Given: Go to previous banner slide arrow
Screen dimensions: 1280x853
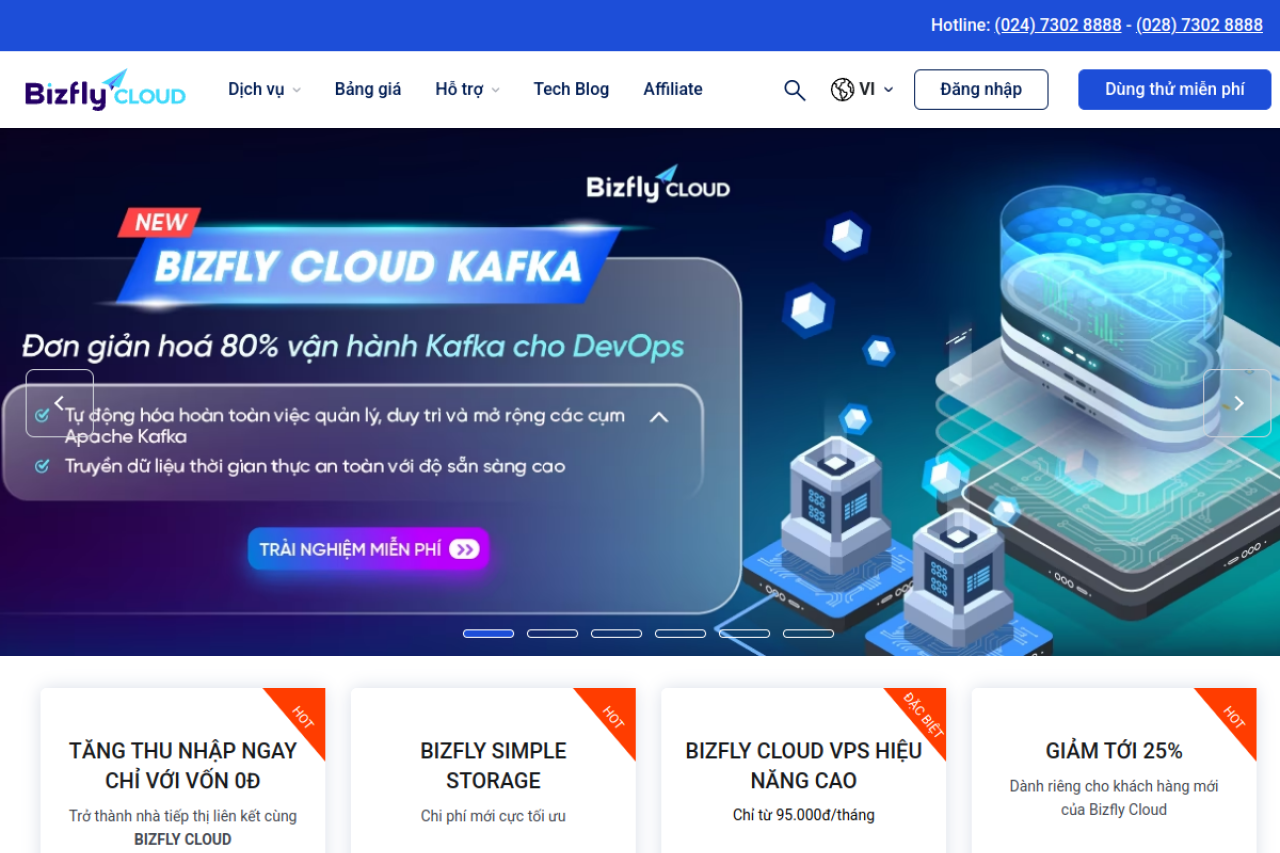Looking at the screenshot, I should tap(60, 403).
